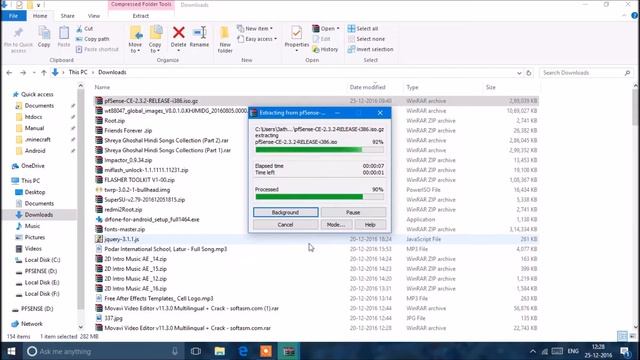Click the Help button in dialog
The image size is (640, 360).
[x=370, y=224]
